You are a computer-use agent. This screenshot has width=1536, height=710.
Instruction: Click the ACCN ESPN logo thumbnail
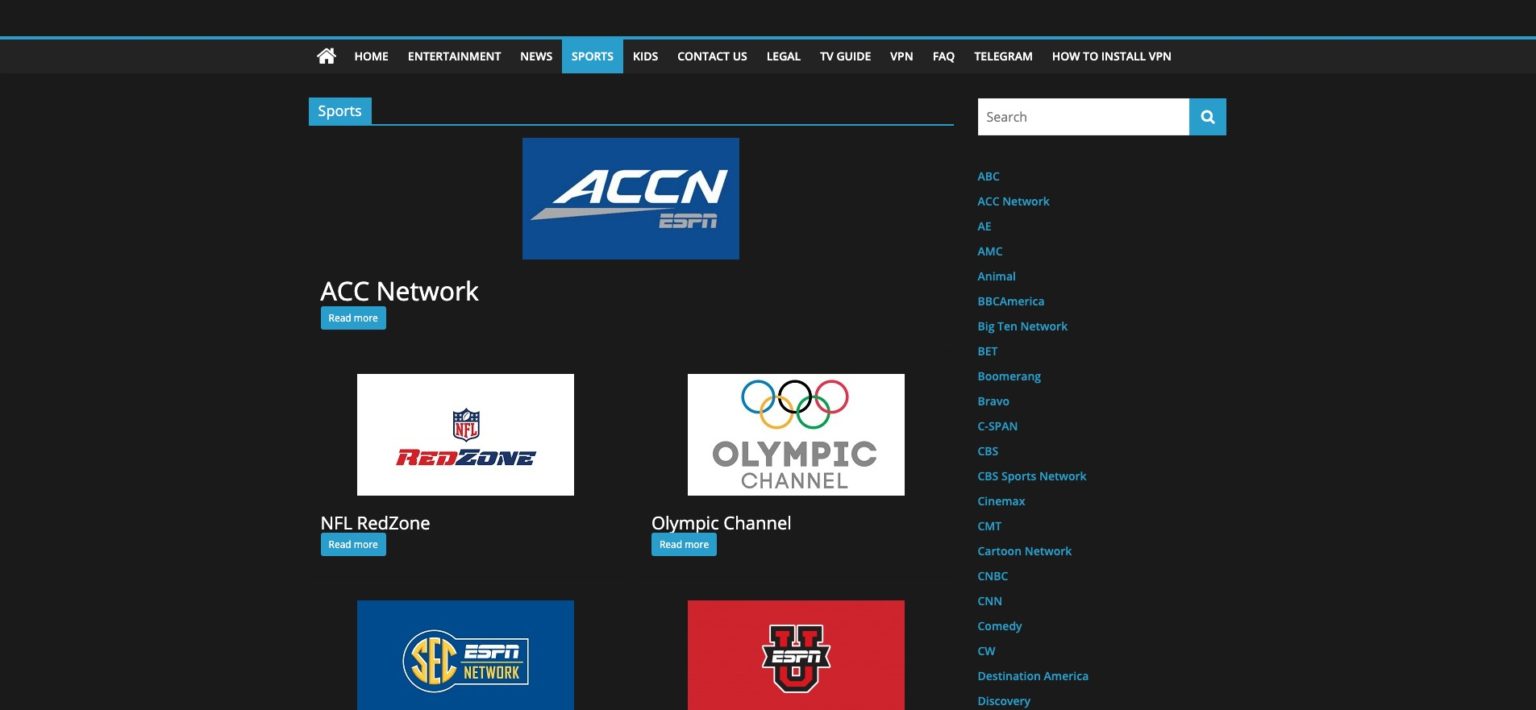coord(630,198)
